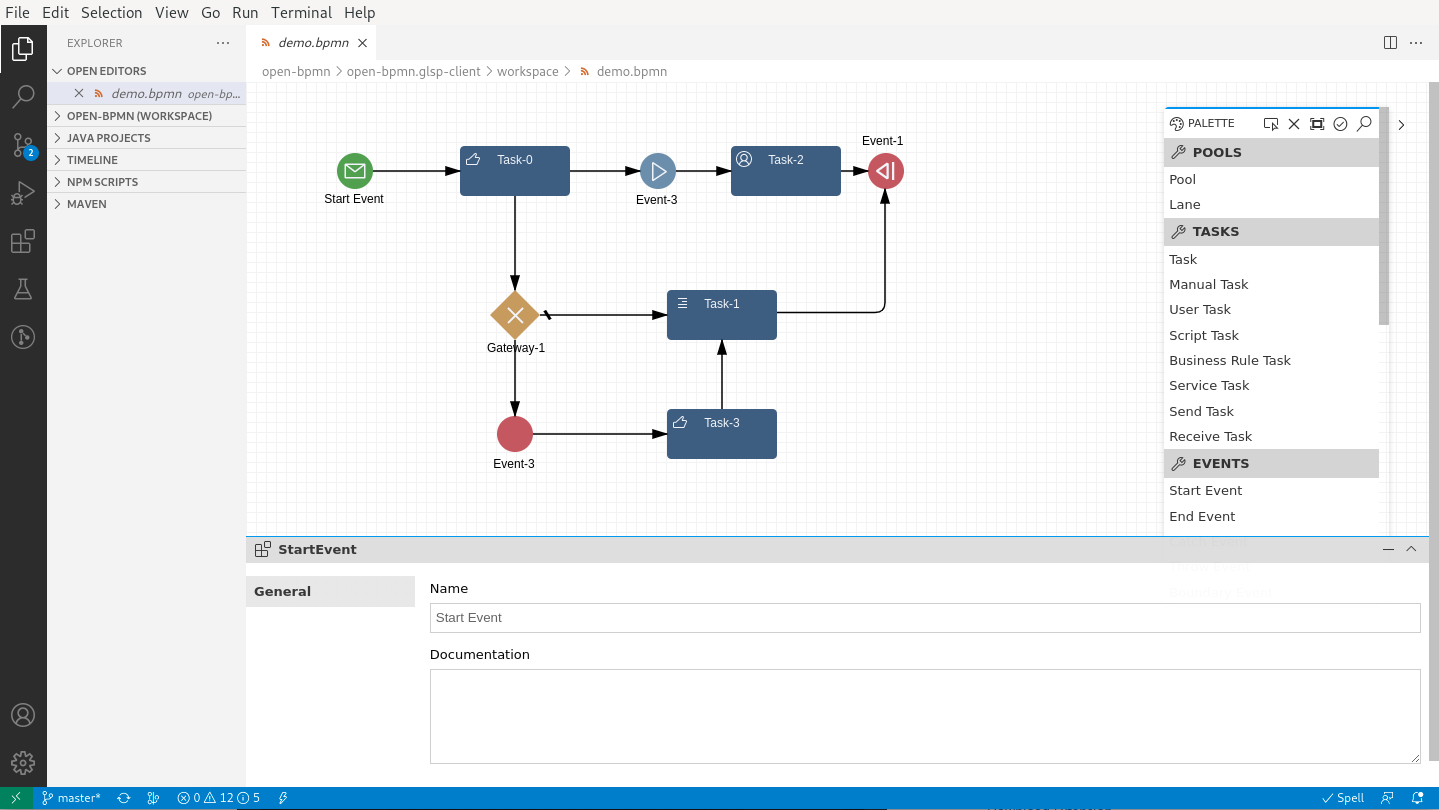Click the palette search magnifier icon
This screenshot has height=810, width=1439.
pos(1364,124)
